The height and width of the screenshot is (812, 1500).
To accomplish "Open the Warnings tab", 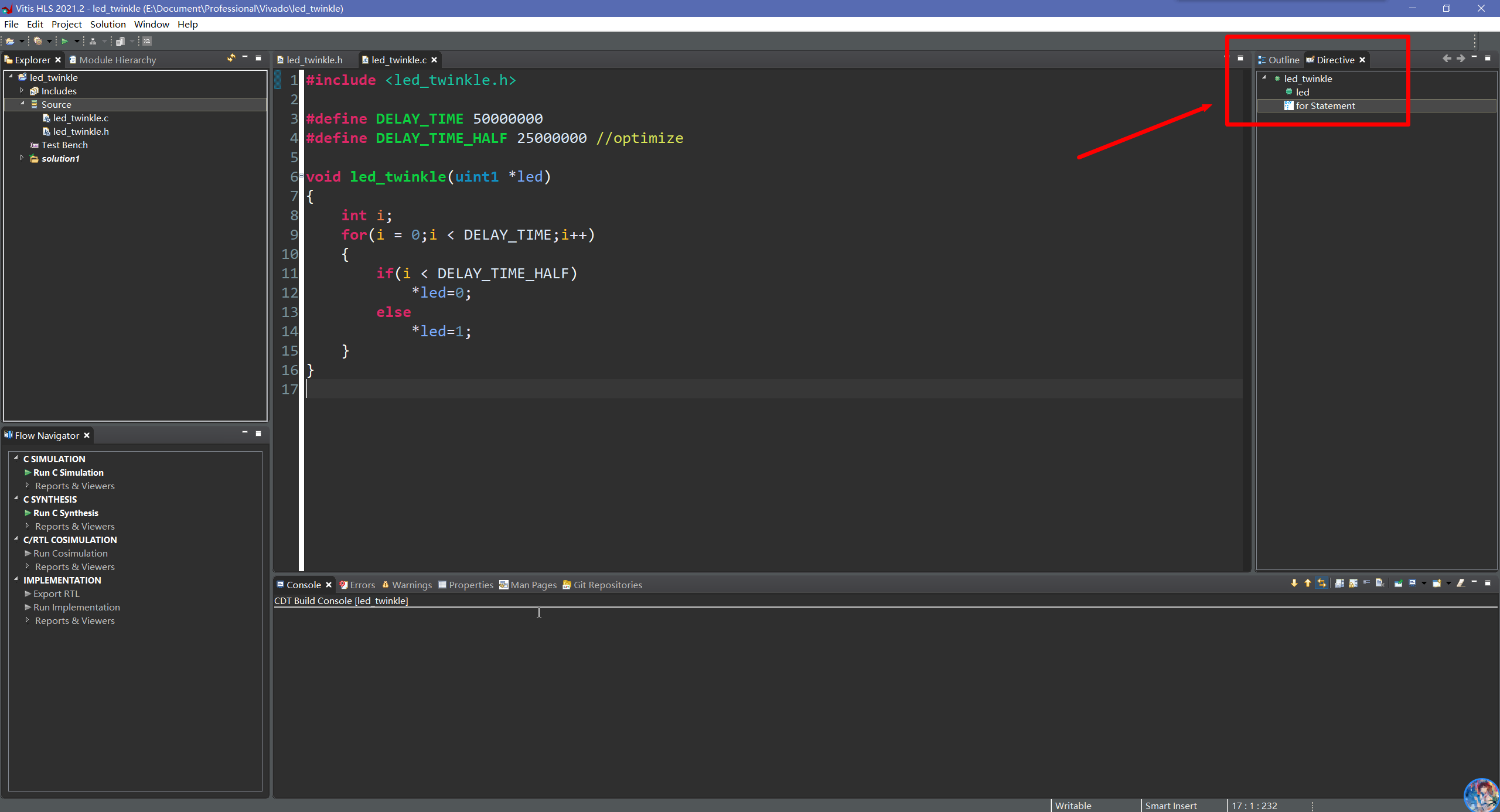I will tap(407, 585).
